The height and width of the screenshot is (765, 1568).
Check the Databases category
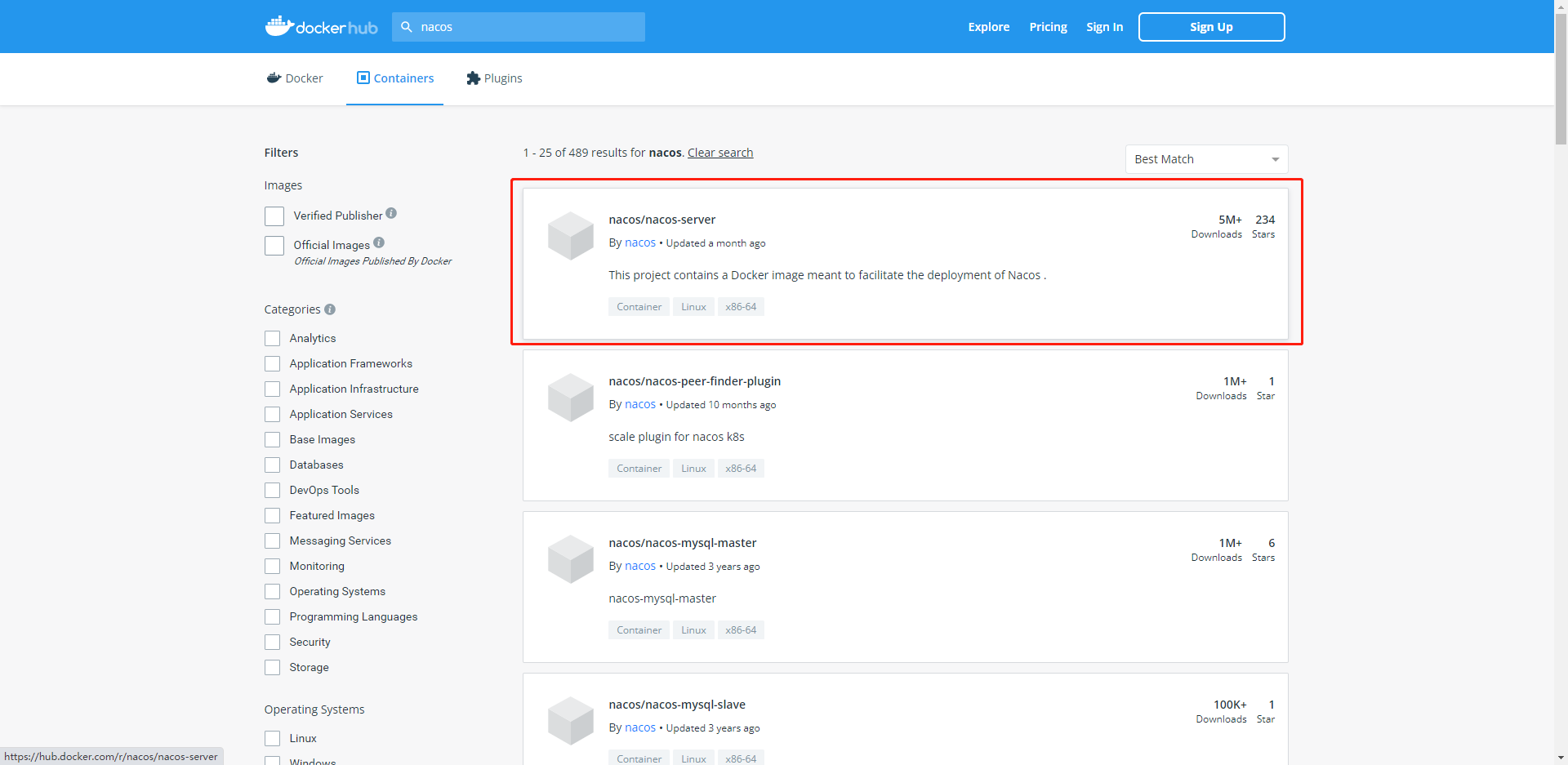tap(273, 465)
